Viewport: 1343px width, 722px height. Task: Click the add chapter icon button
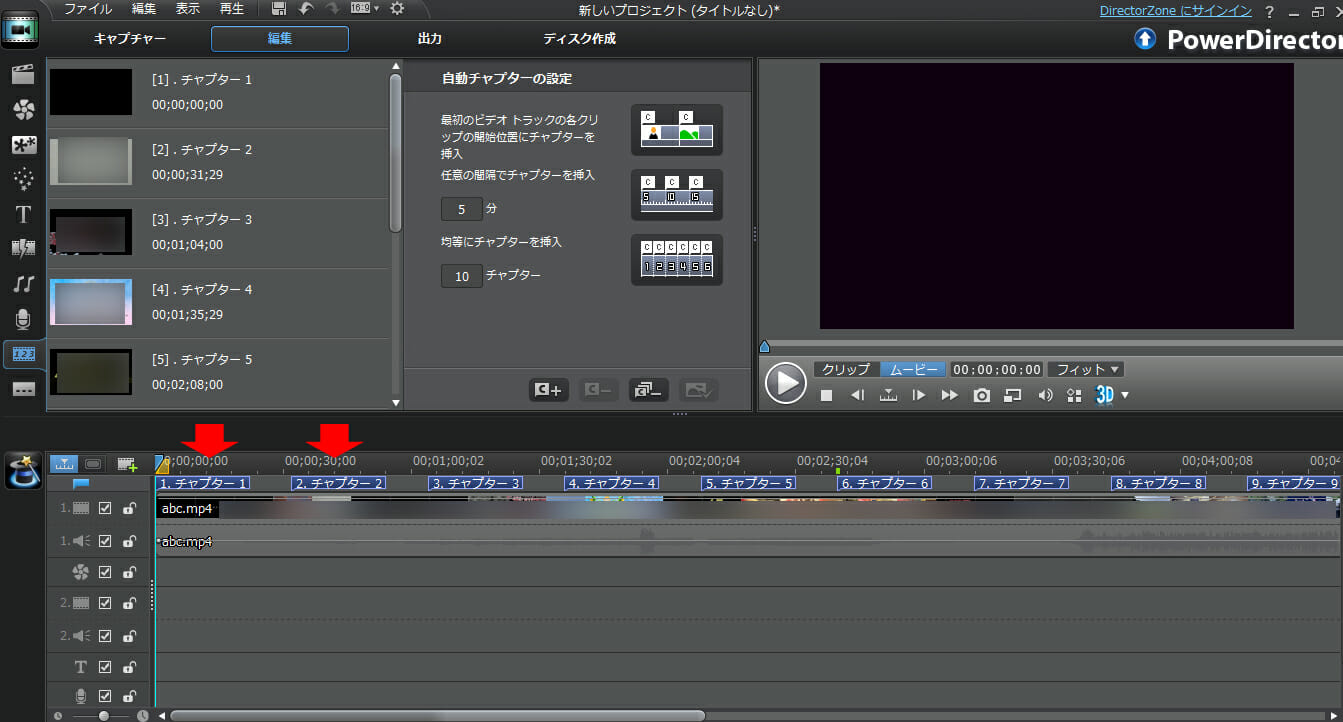[x=549, y=390]
